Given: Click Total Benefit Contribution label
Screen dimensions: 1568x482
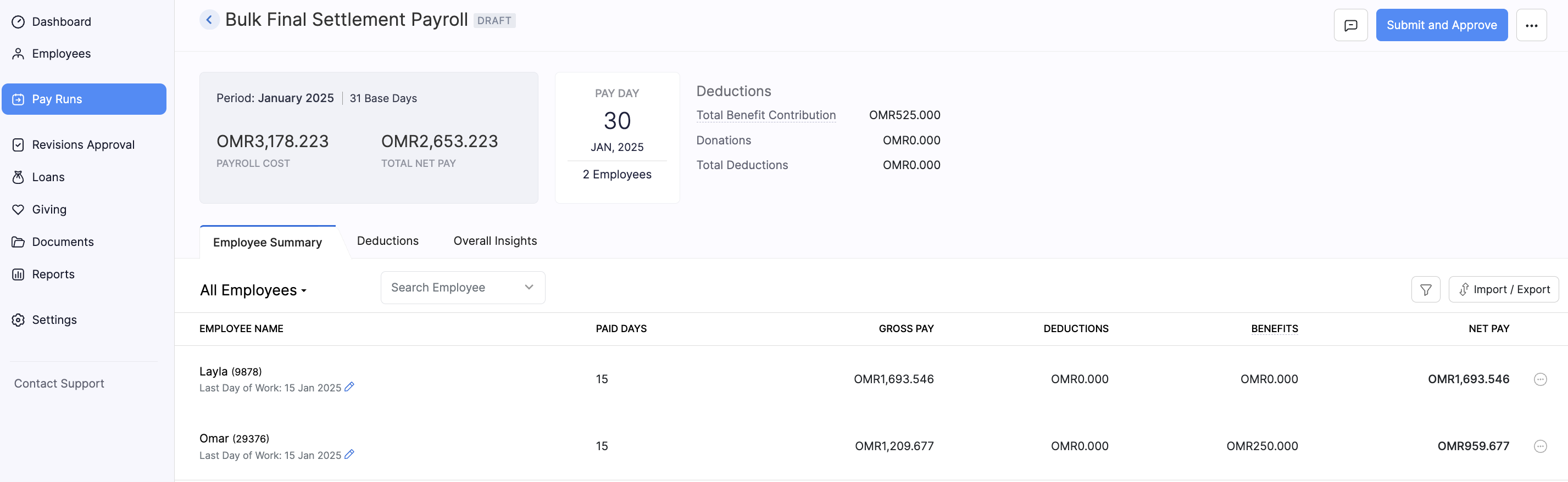Looking at the screenshot, I should (765, 115).
